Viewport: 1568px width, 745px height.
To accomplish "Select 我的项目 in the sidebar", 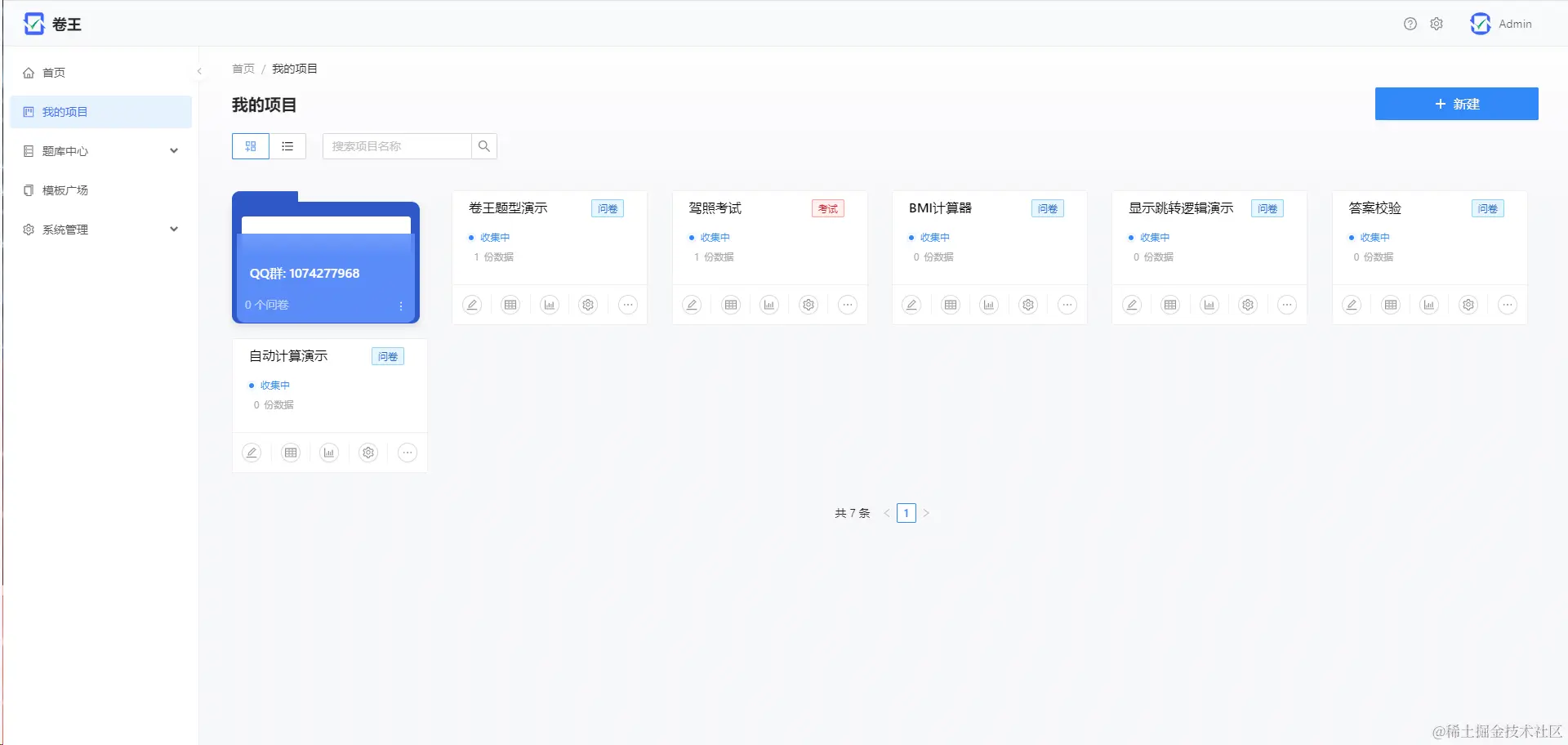I will tap(101, 112).
